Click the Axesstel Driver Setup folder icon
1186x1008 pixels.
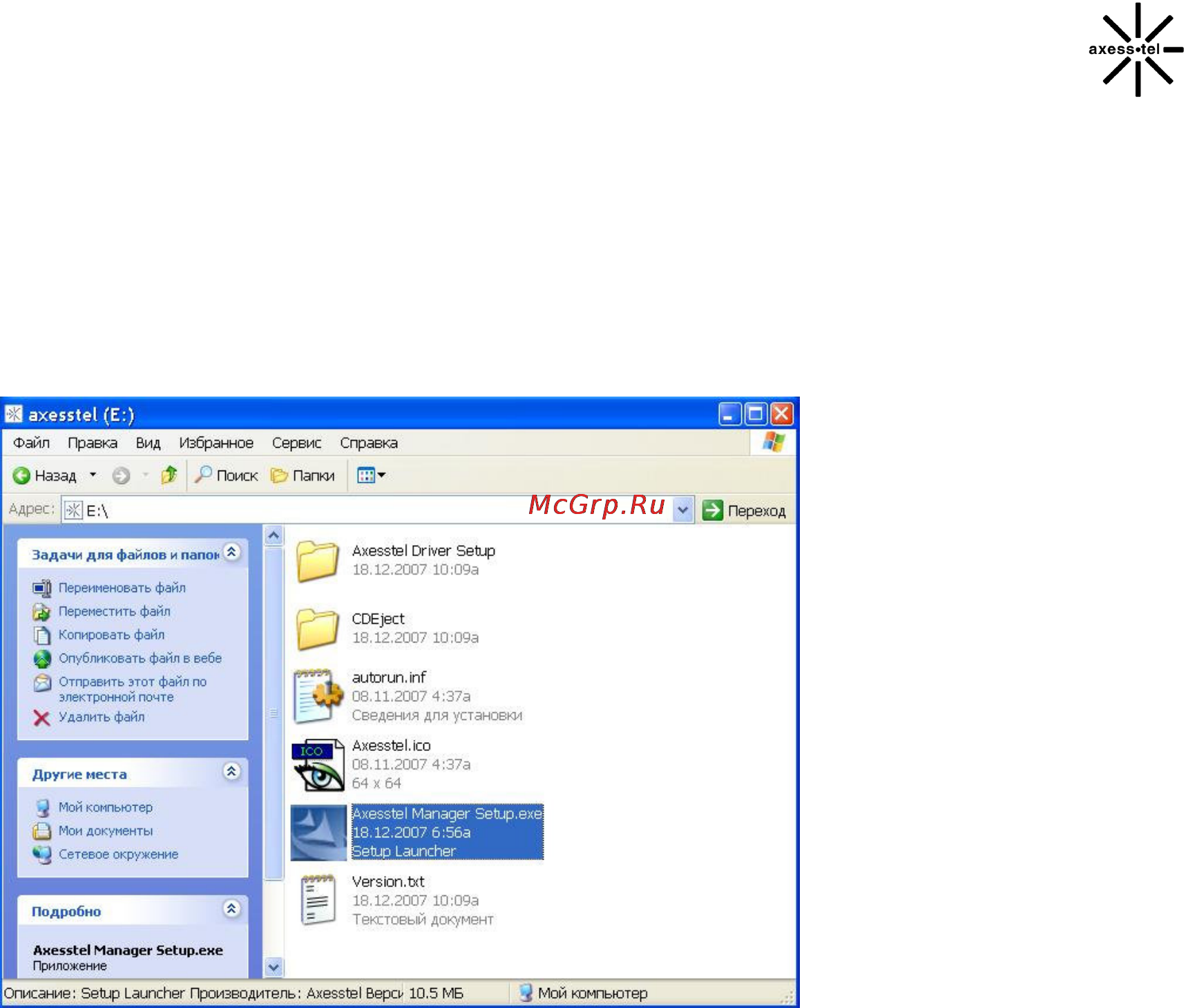pyautogui.click(x=317, y=560)
